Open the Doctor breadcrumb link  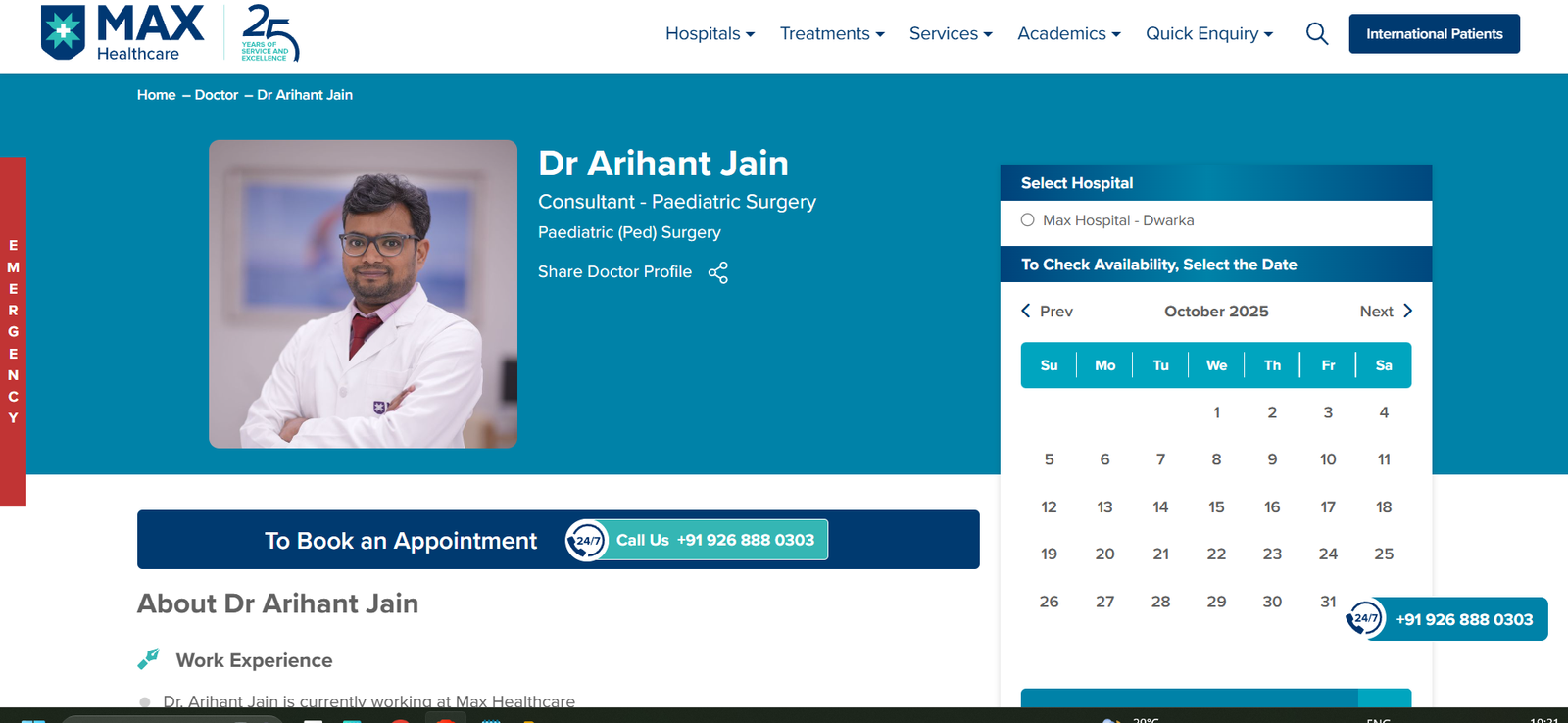coord(216,95)
